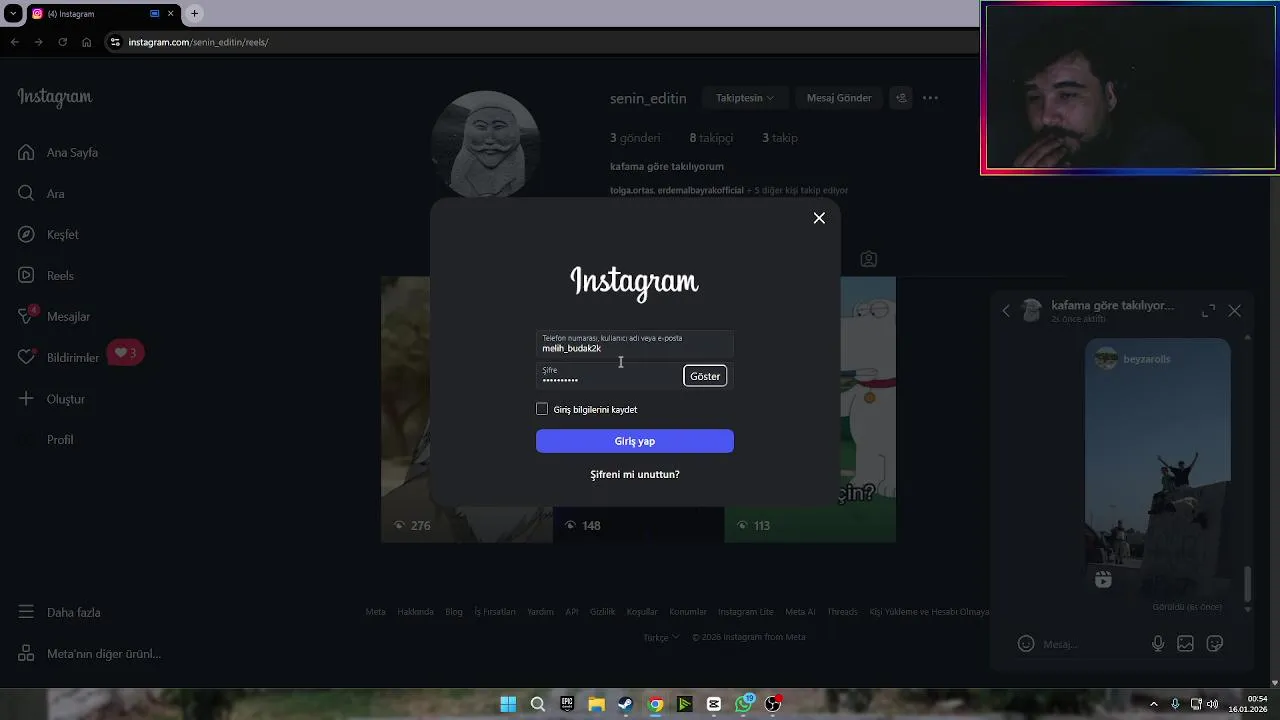
Task: Open the Gizlilik footer link
Action: 602,612
